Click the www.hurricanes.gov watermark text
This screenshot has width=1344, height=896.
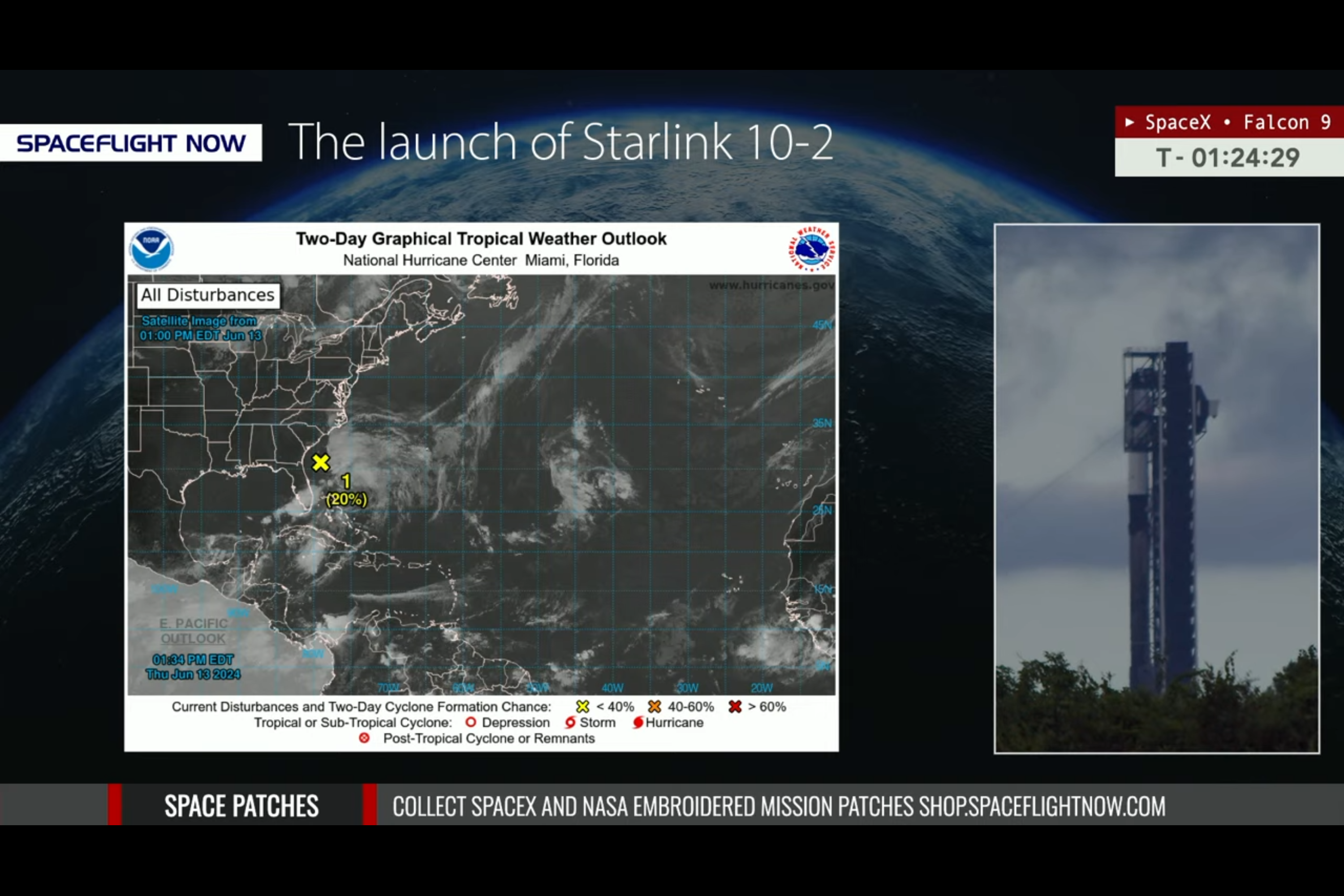[771, 285]
